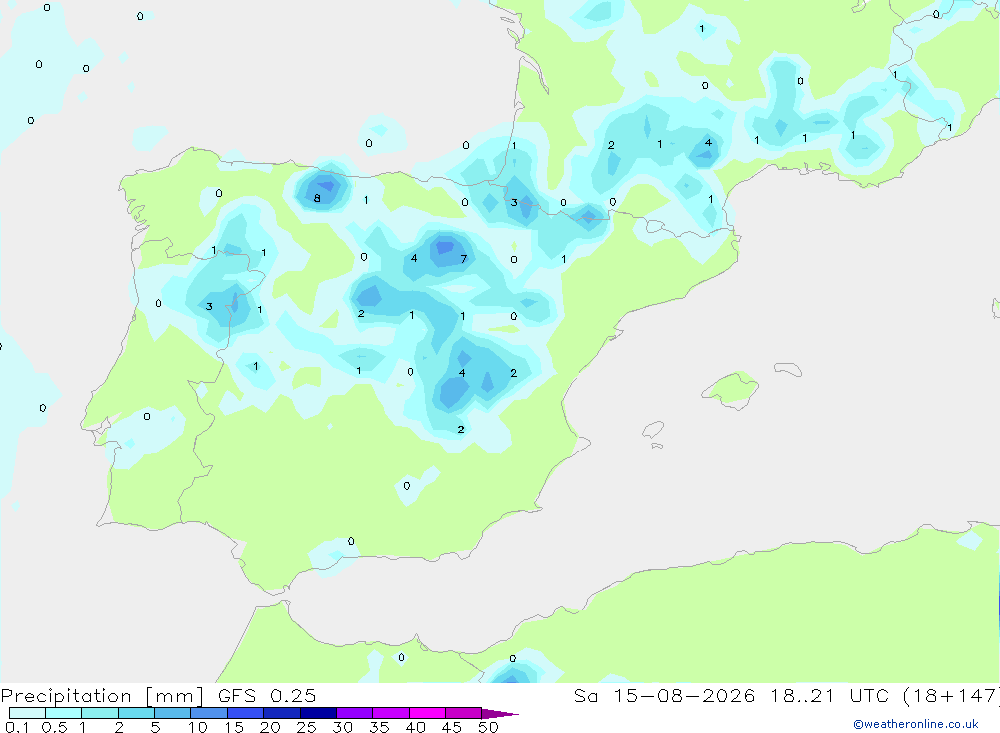Click the '7' precipitation value in central Spain
The height and width of the screenshot is (733, 1000).
click(464, 259)
